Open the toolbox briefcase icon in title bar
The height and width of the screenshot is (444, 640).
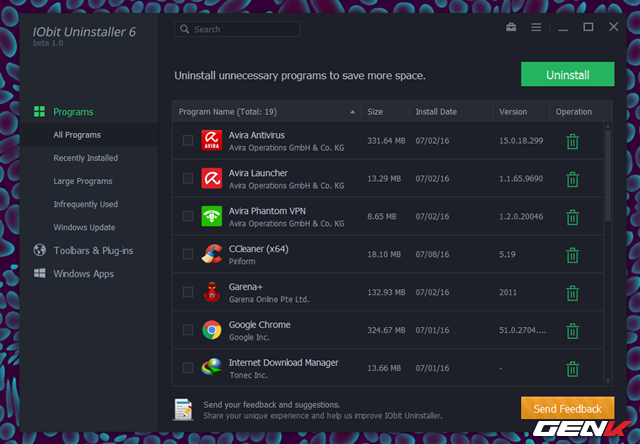pyautogui.click(x=511, y=27)
